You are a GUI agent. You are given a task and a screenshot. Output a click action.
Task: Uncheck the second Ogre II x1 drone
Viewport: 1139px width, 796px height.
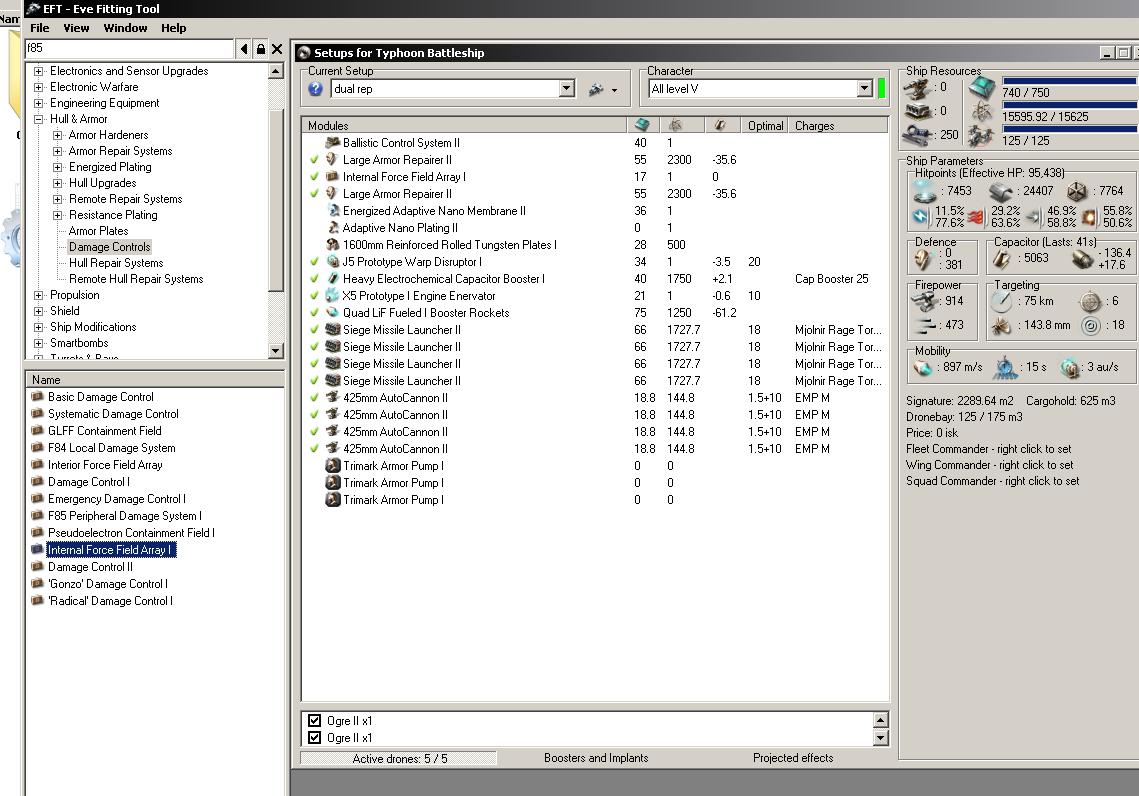pos(315,738)
